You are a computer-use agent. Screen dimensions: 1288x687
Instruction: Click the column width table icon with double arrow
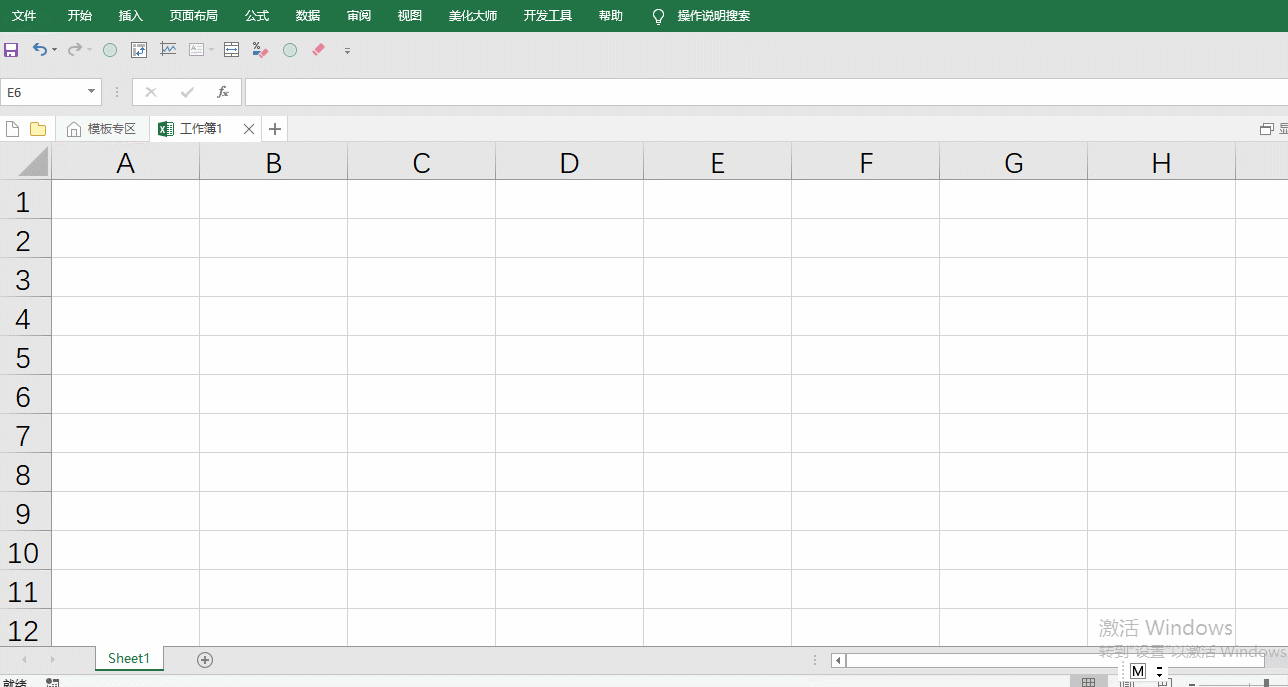[231, 50]
